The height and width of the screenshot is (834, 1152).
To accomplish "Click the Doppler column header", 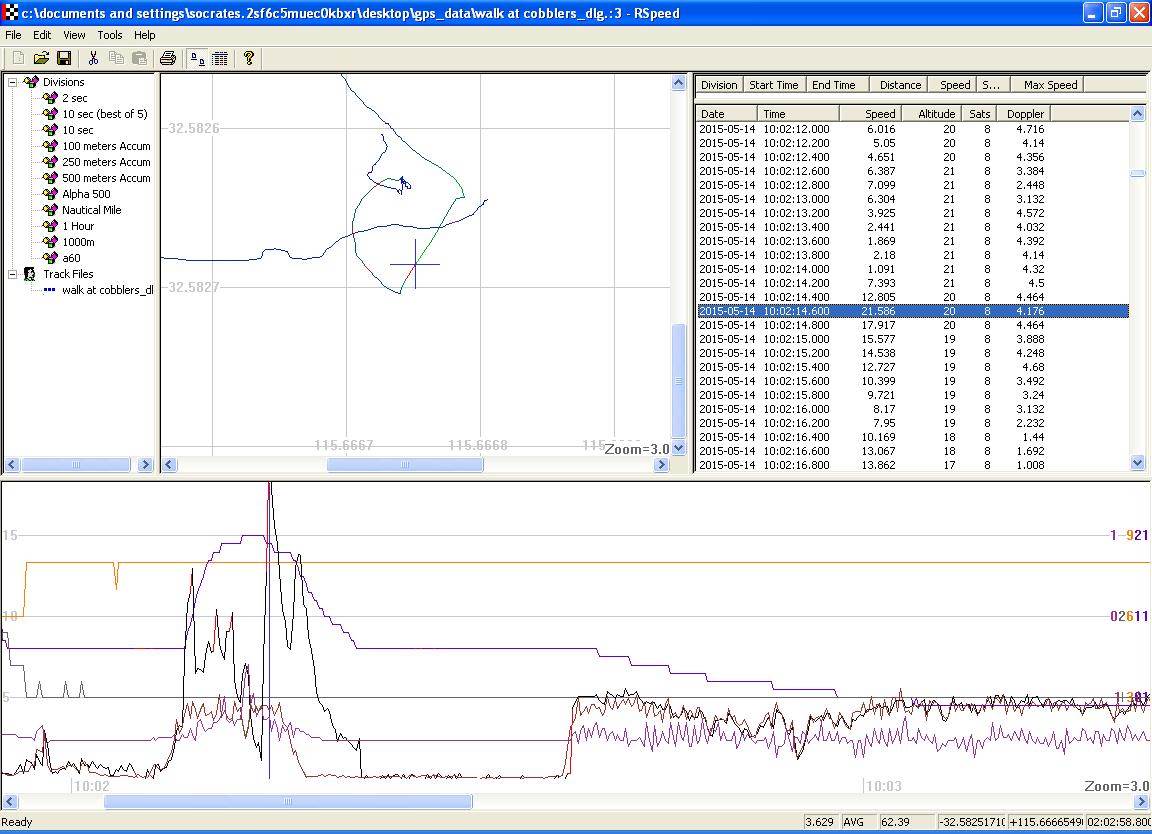I will click(1025, 114).
